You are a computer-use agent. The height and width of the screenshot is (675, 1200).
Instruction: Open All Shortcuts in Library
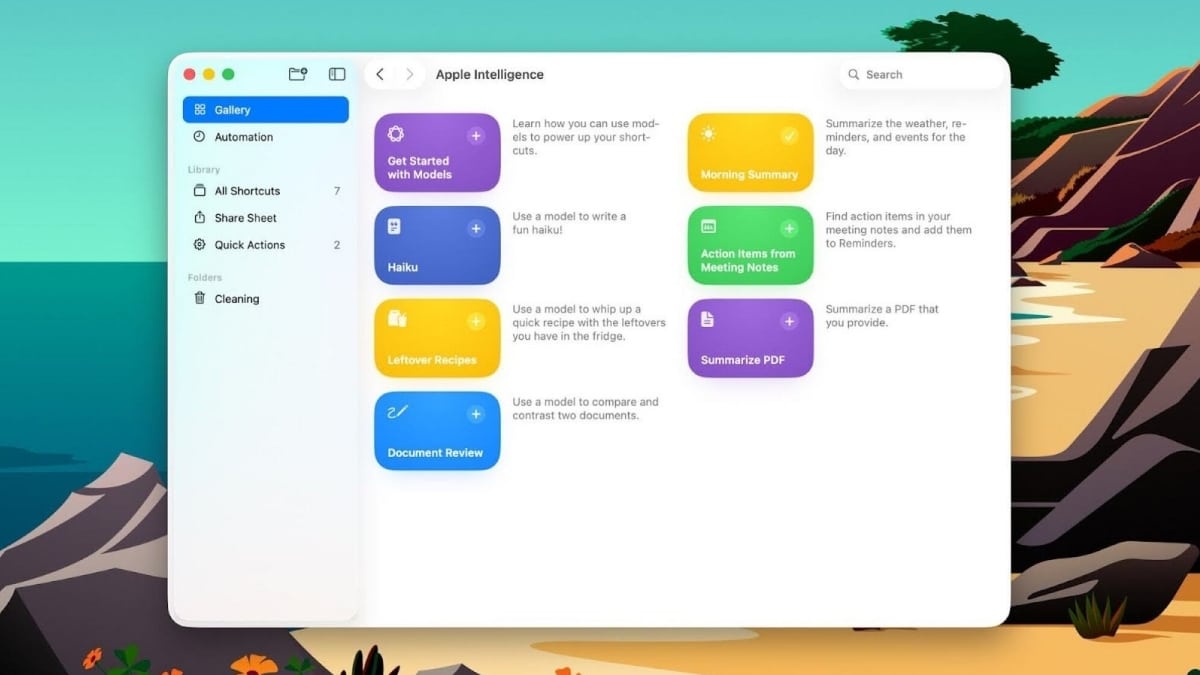point(265,191)
